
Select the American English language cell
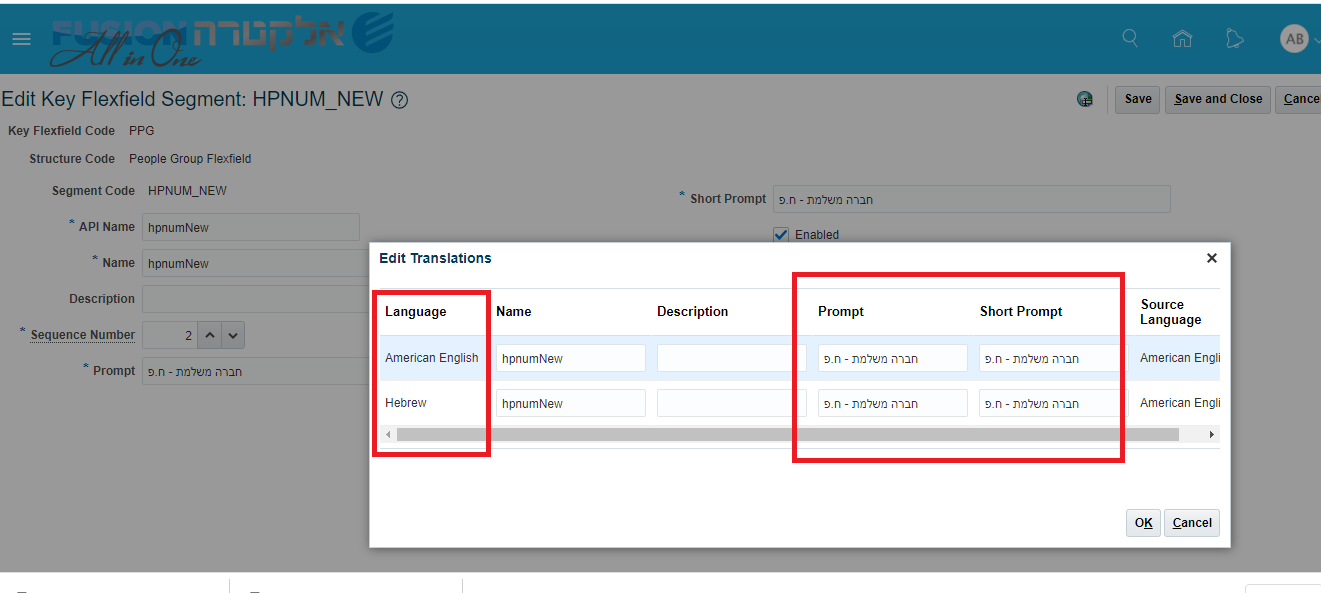(x=432, y=358)
